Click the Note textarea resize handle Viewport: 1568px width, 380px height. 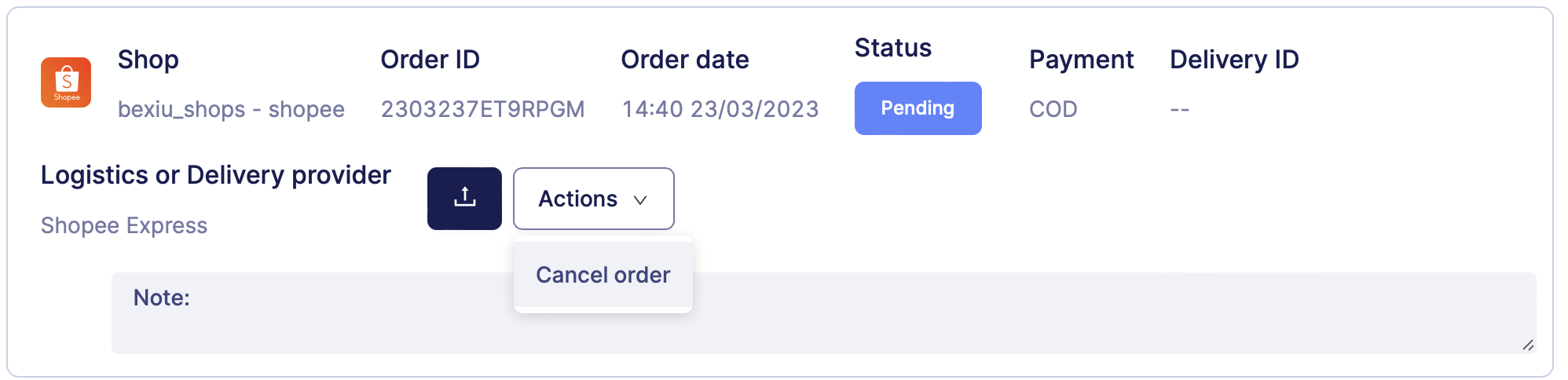tap(1528, 345)
